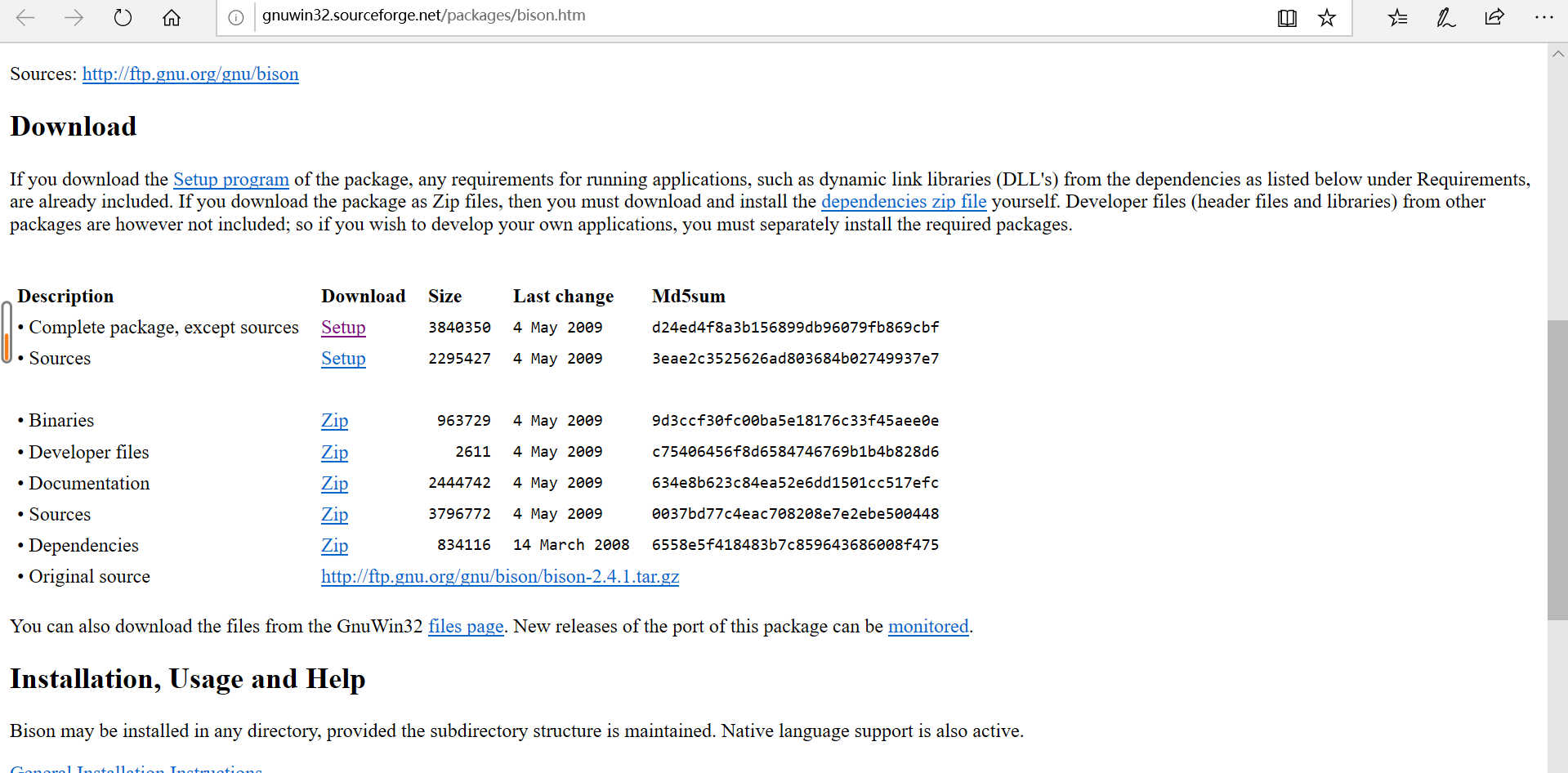Image resolution: width=1568 pixels, height=773 pixels.
Task: Click the site information icon in address bar
Action: [235, 17]
